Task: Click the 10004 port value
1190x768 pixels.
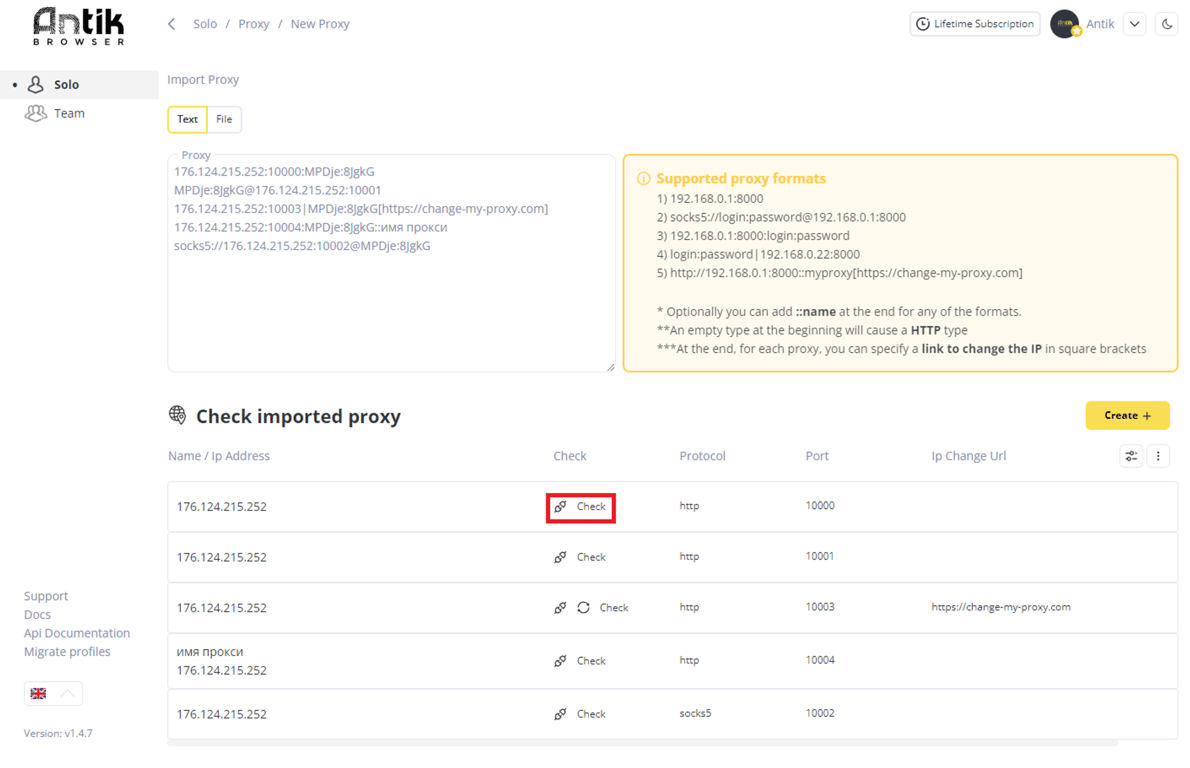Action: point(820,660)
